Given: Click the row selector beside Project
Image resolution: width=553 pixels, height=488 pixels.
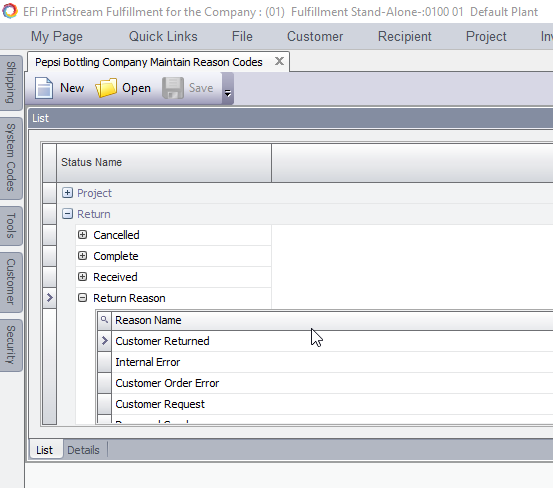Looking at the screenshot, I should (x=49, y=193).
